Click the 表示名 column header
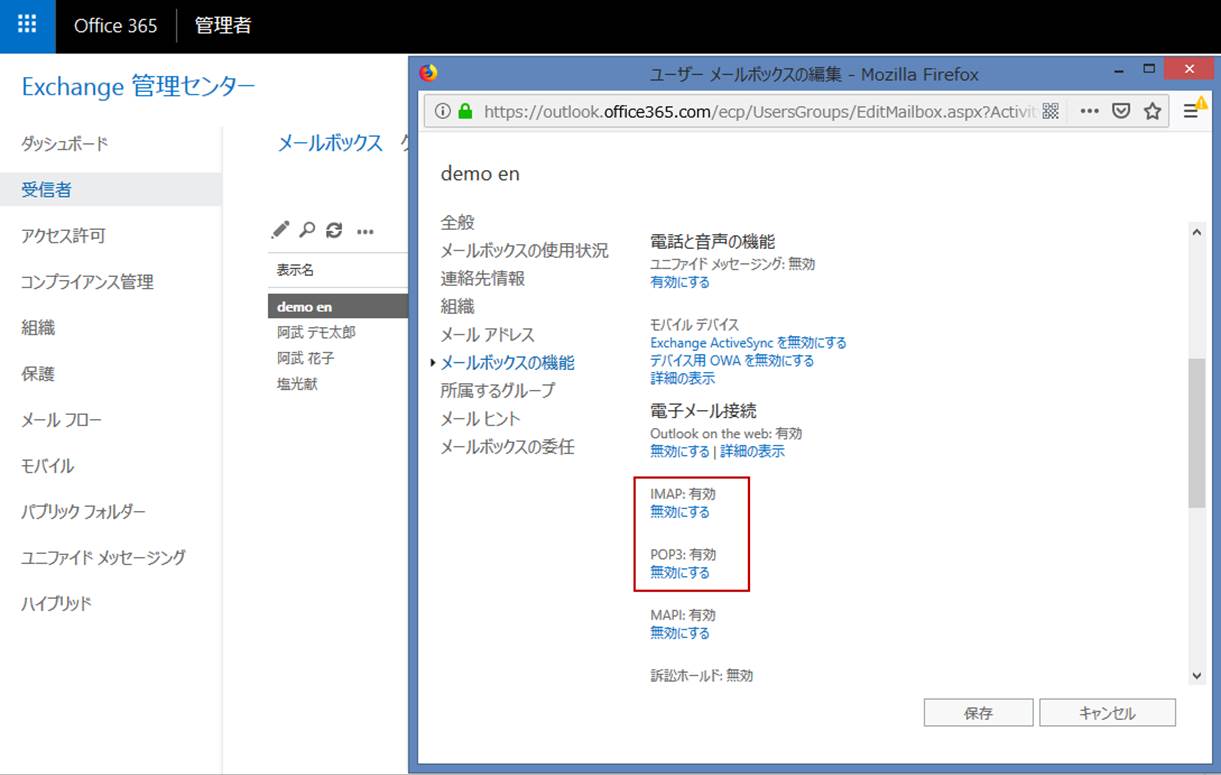This screenshot has height=775, width=1221. [295, 270]
